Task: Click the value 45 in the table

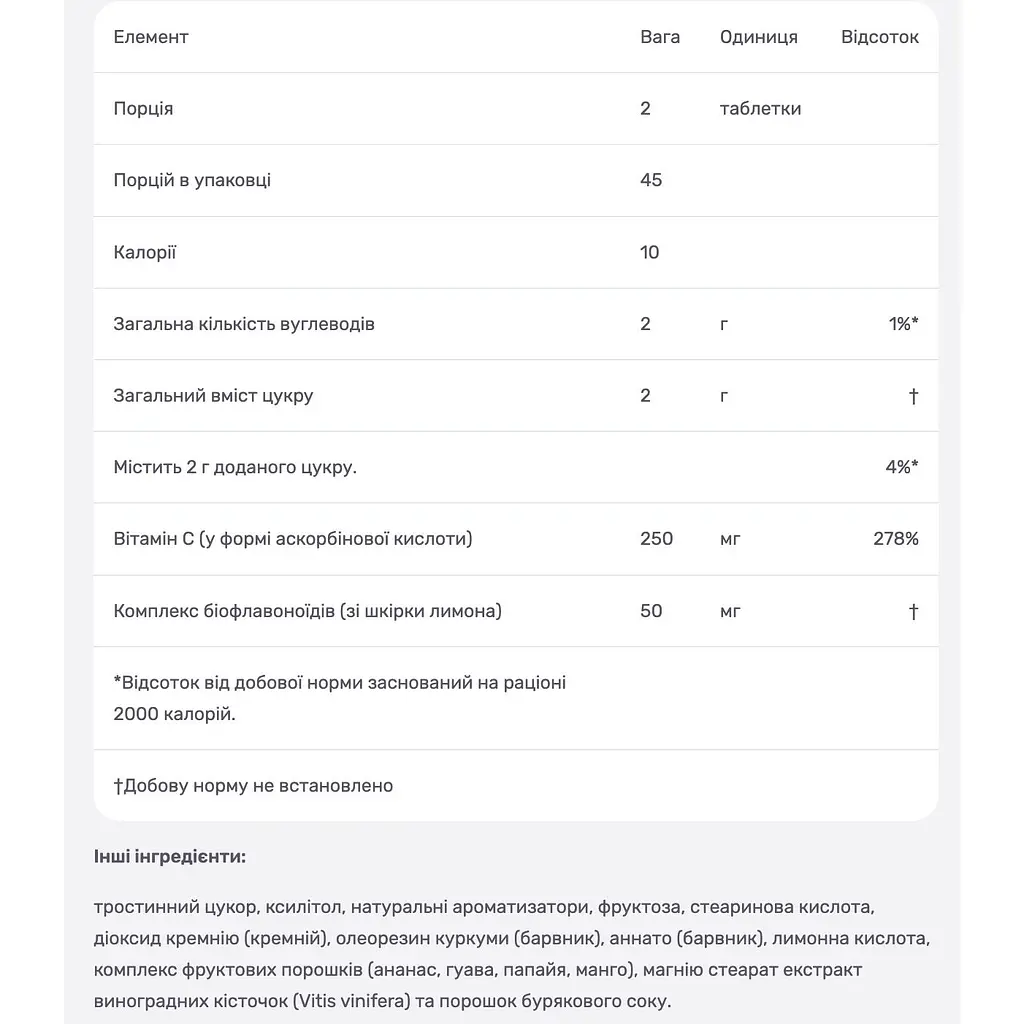Action: (x=650, y=180)
